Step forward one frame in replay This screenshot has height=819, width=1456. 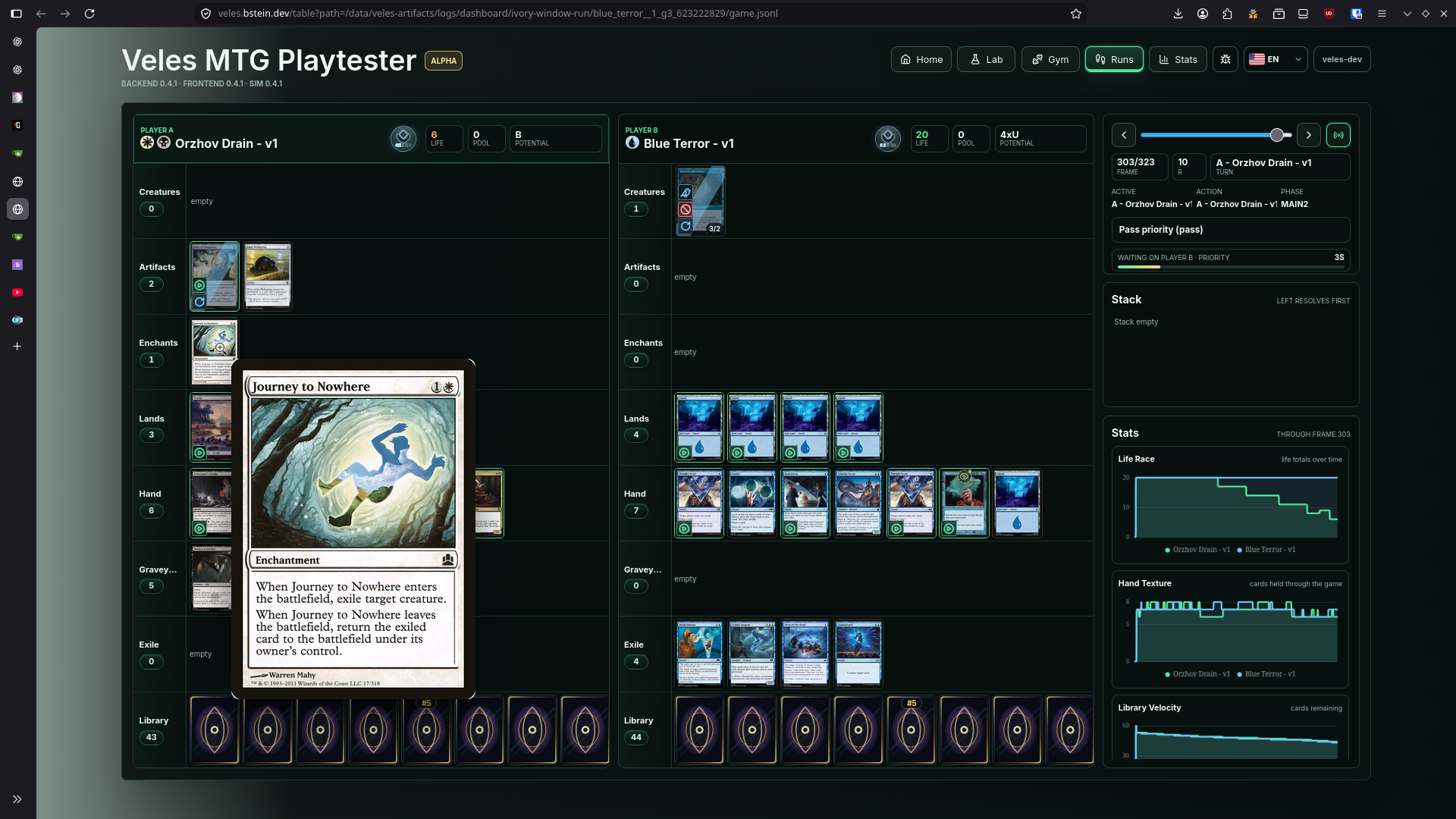[x=1309, y=135]
